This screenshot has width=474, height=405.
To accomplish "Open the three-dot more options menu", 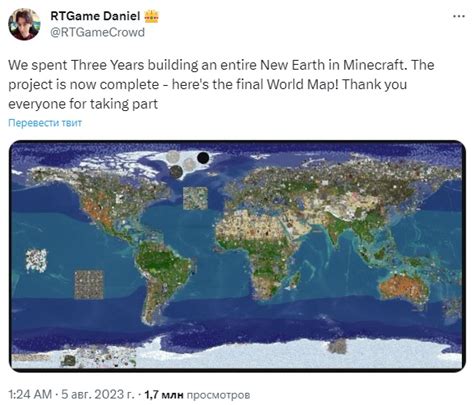I will pos(459,16).
